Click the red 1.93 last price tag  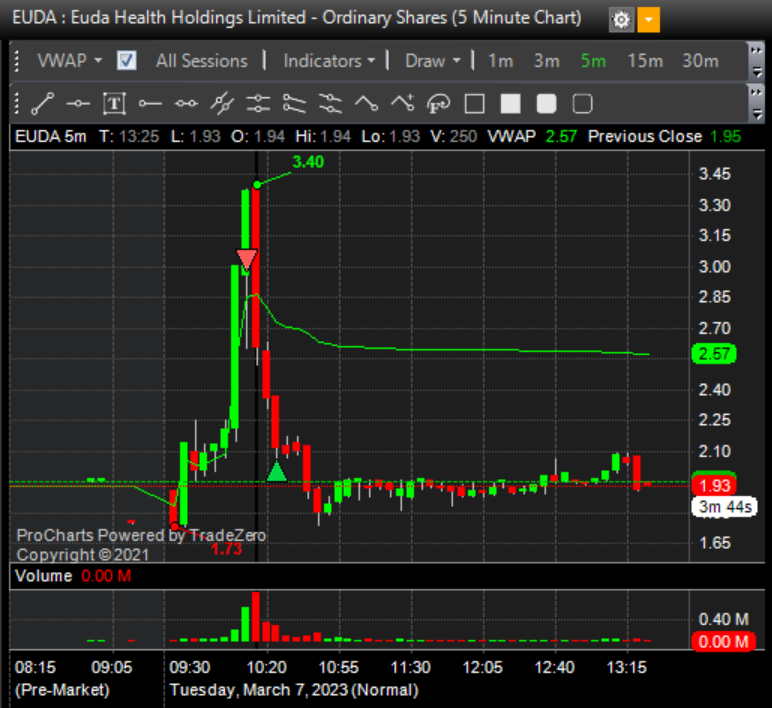pos(714,485)
